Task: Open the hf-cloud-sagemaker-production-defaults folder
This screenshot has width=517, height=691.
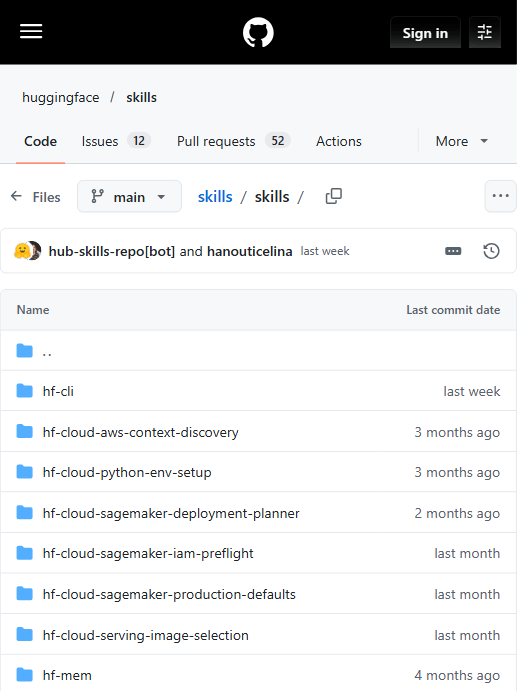Action: point(169,594)
